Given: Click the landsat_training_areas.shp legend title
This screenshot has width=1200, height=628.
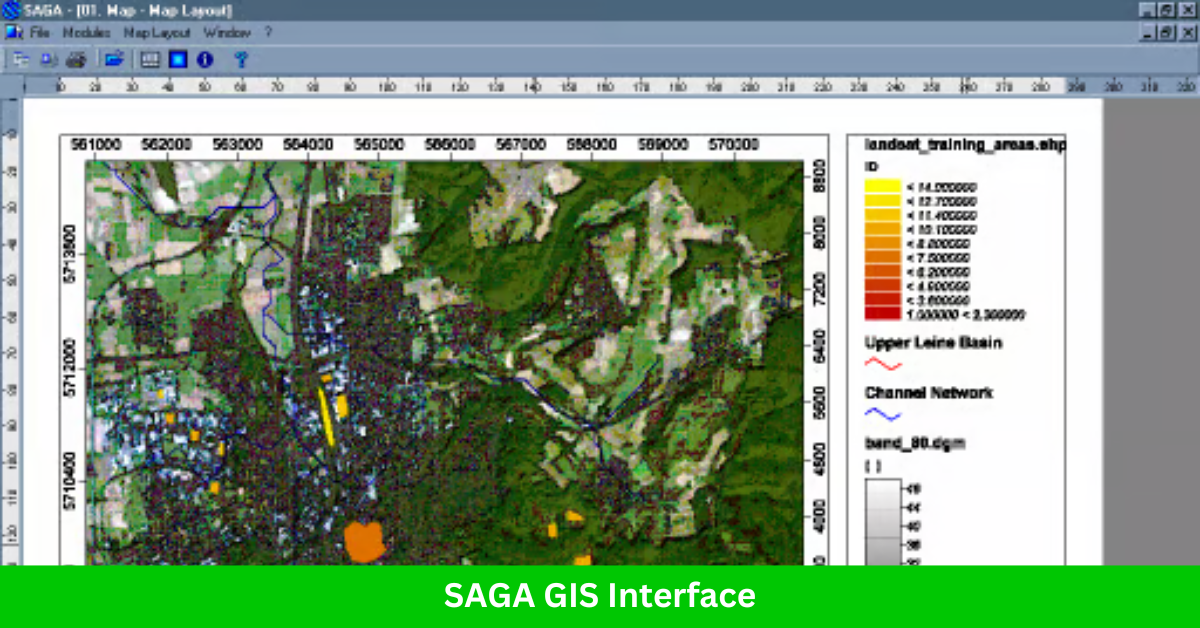Looking at the screenshot, I should 965,143.
